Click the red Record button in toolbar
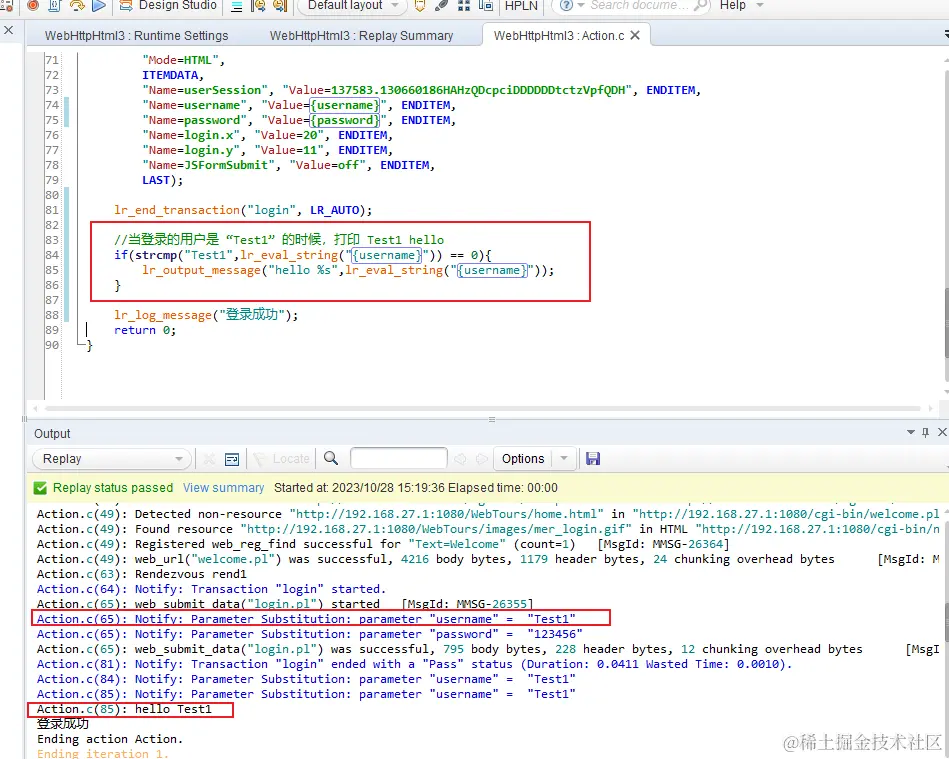This screenshot has width=949, height=759. (x=33, y=5)
